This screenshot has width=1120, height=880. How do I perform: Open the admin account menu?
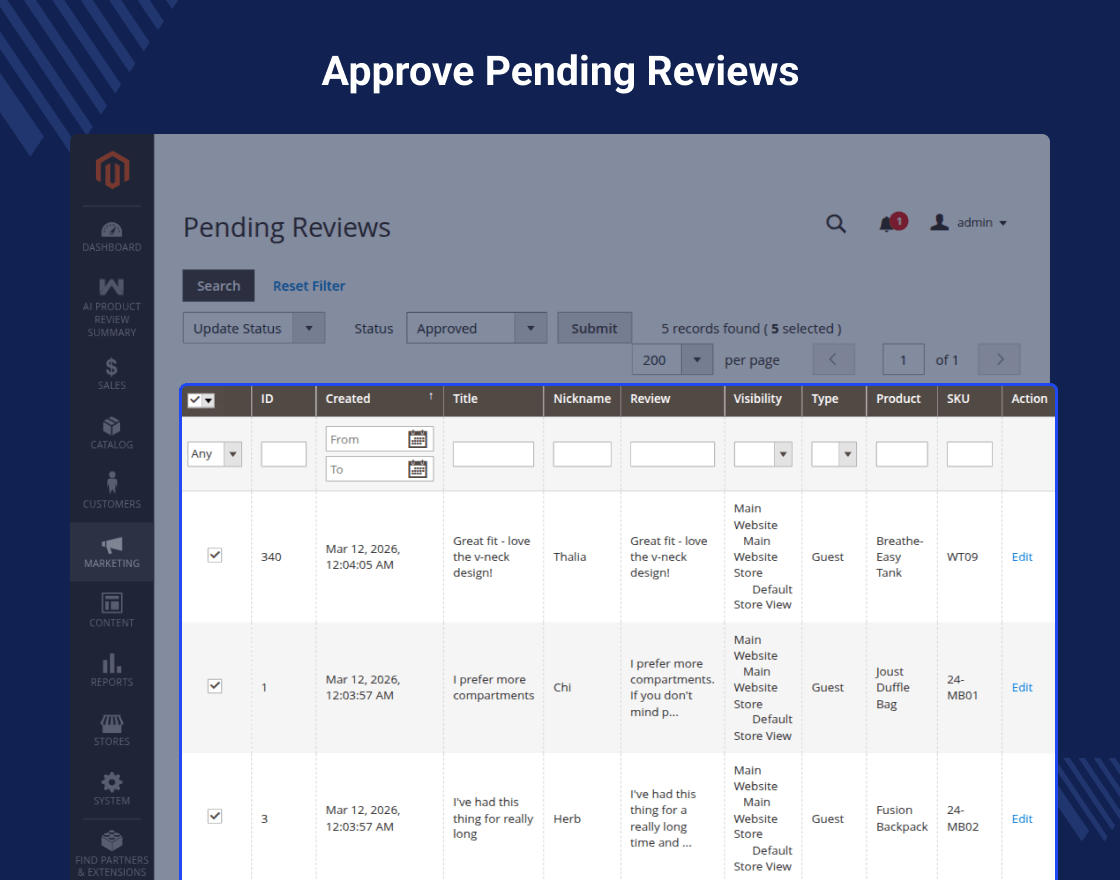[x=969, y=223]
